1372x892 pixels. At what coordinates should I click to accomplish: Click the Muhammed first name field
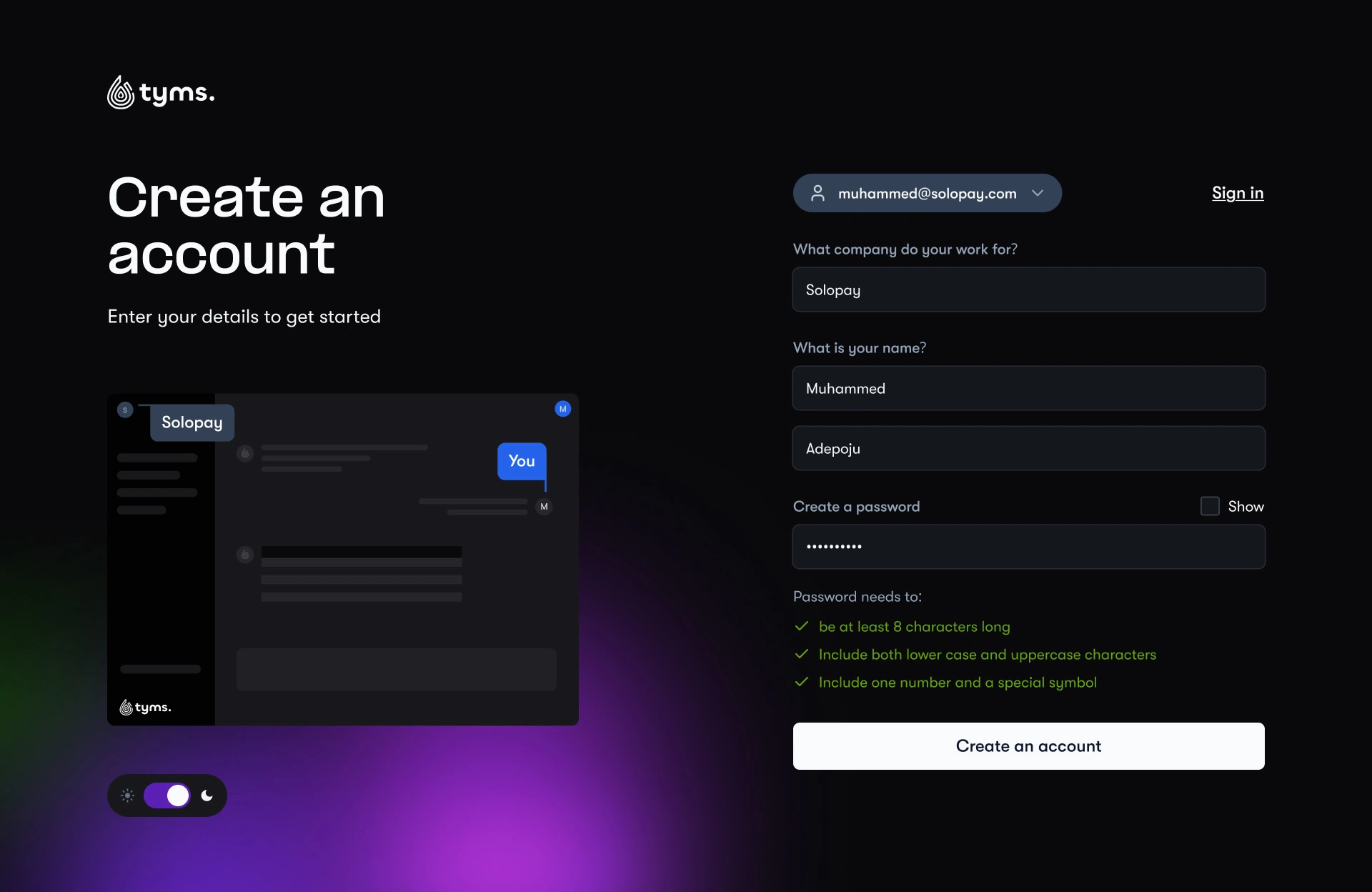[1028, 388]
